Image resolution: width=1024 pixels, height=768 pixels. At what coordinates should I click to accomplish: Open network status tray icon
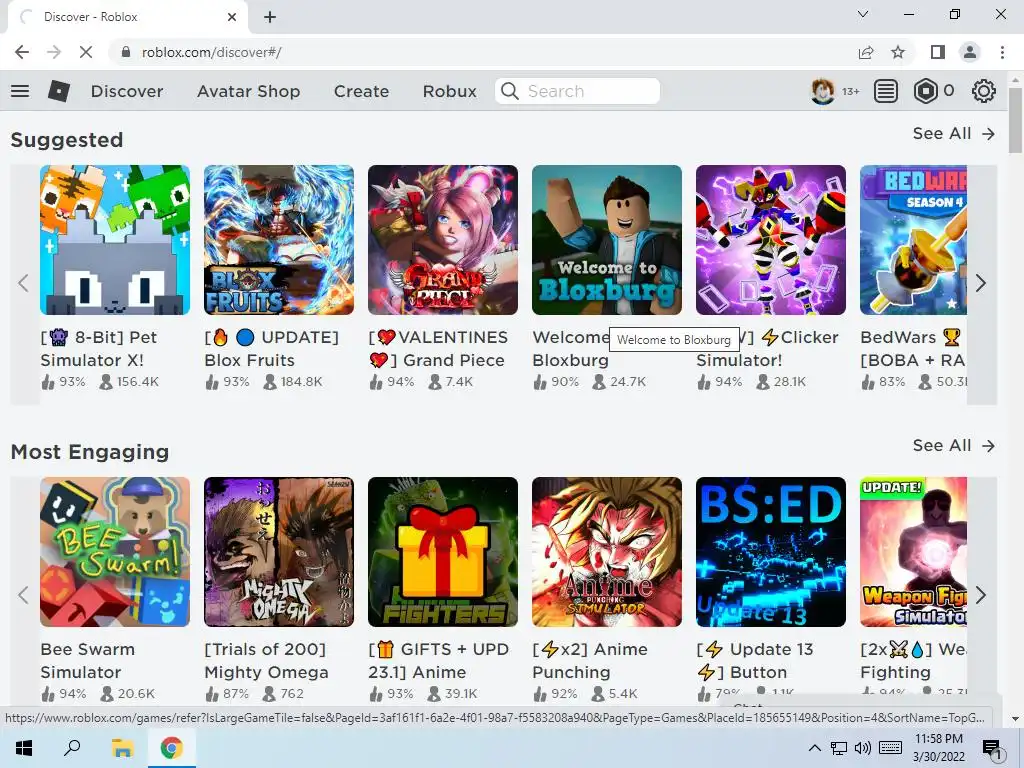pyautogui.click(x=839, y=748)
